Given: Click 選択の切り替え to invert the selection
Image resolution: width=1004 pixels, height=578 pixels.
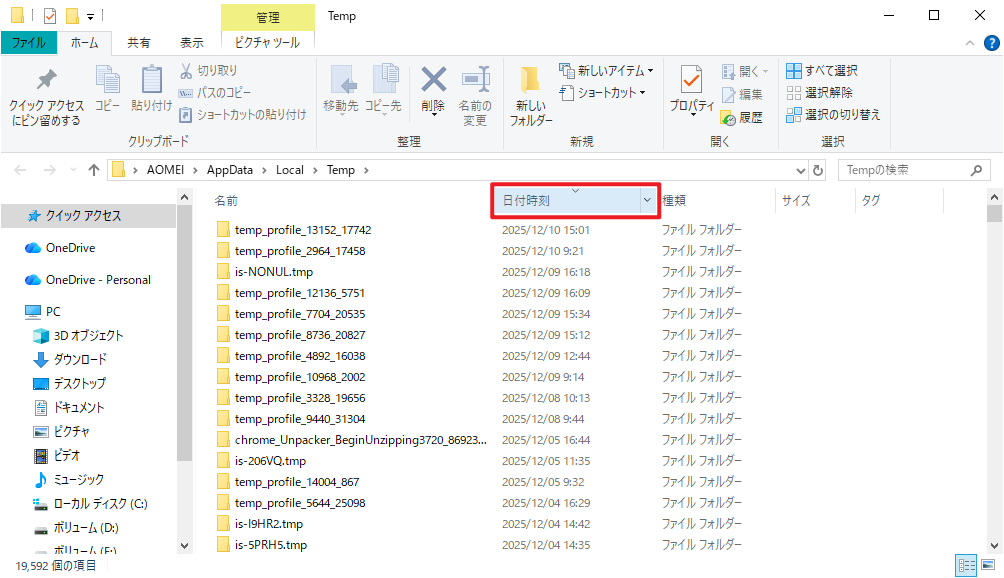Looking at the screenshot, I should pyautogui.click(x=833, y=115).
